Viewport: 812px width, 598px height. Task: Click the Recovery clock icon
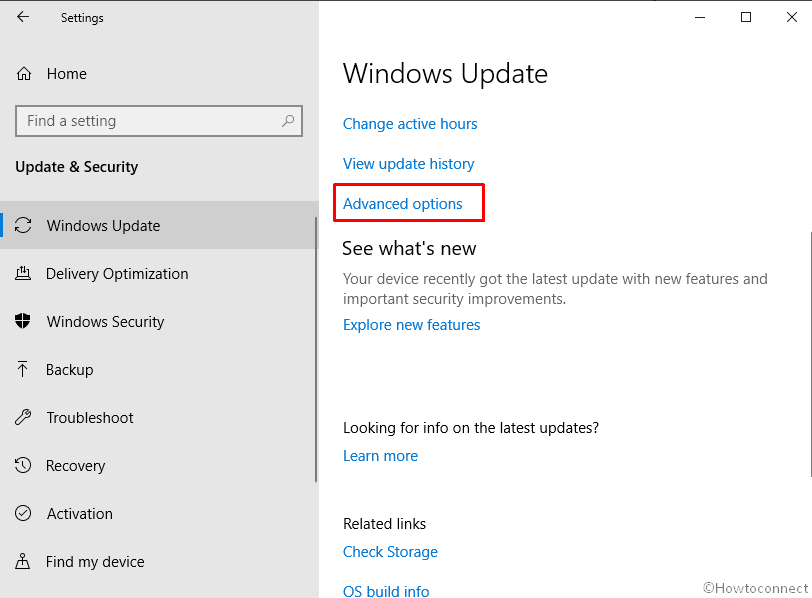pos(23,465)
